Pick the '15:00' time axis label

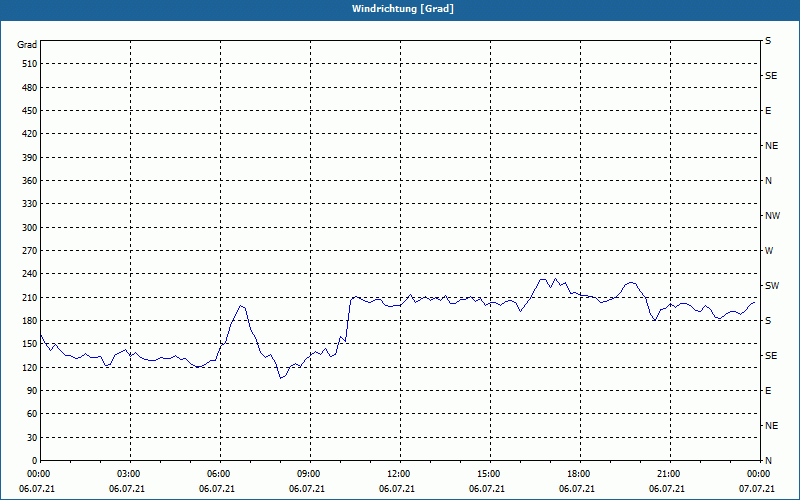488,474
